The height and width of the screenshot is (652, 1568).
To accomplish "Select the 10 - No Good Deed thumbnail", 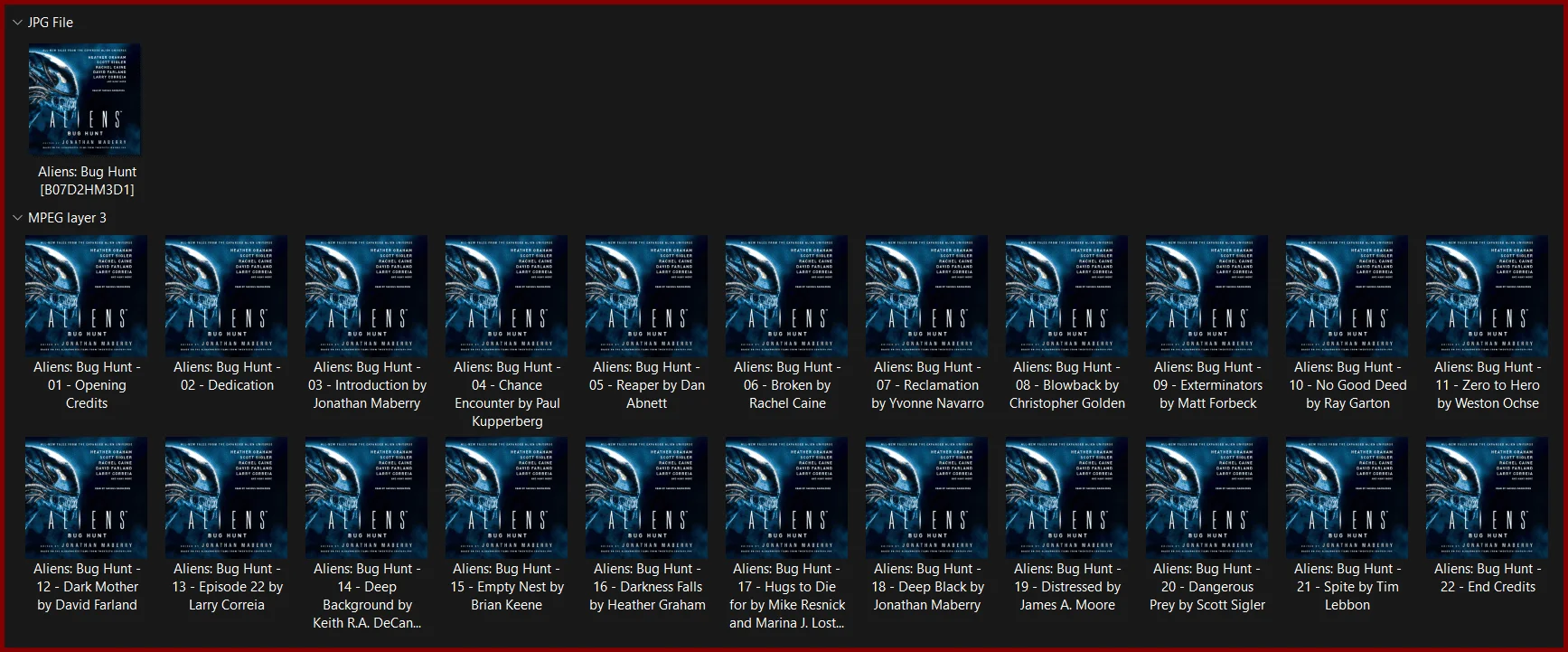I will coord(1347,297).
